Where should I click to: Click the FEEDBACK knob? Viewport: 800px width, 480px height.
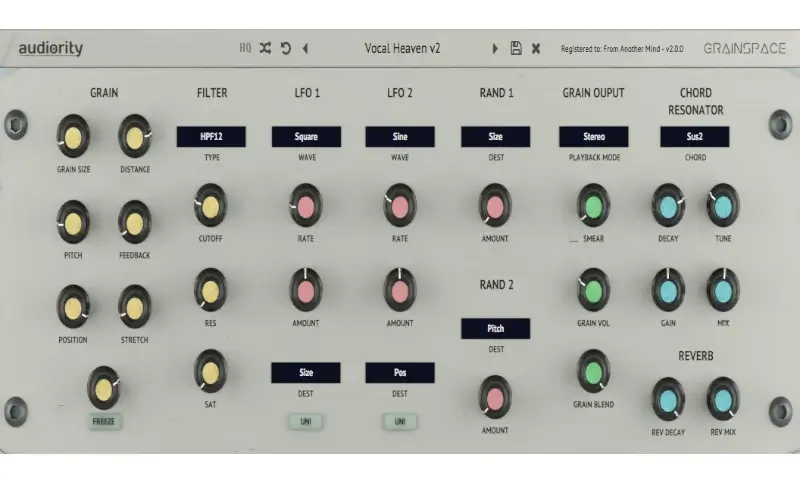coord(135,223)
